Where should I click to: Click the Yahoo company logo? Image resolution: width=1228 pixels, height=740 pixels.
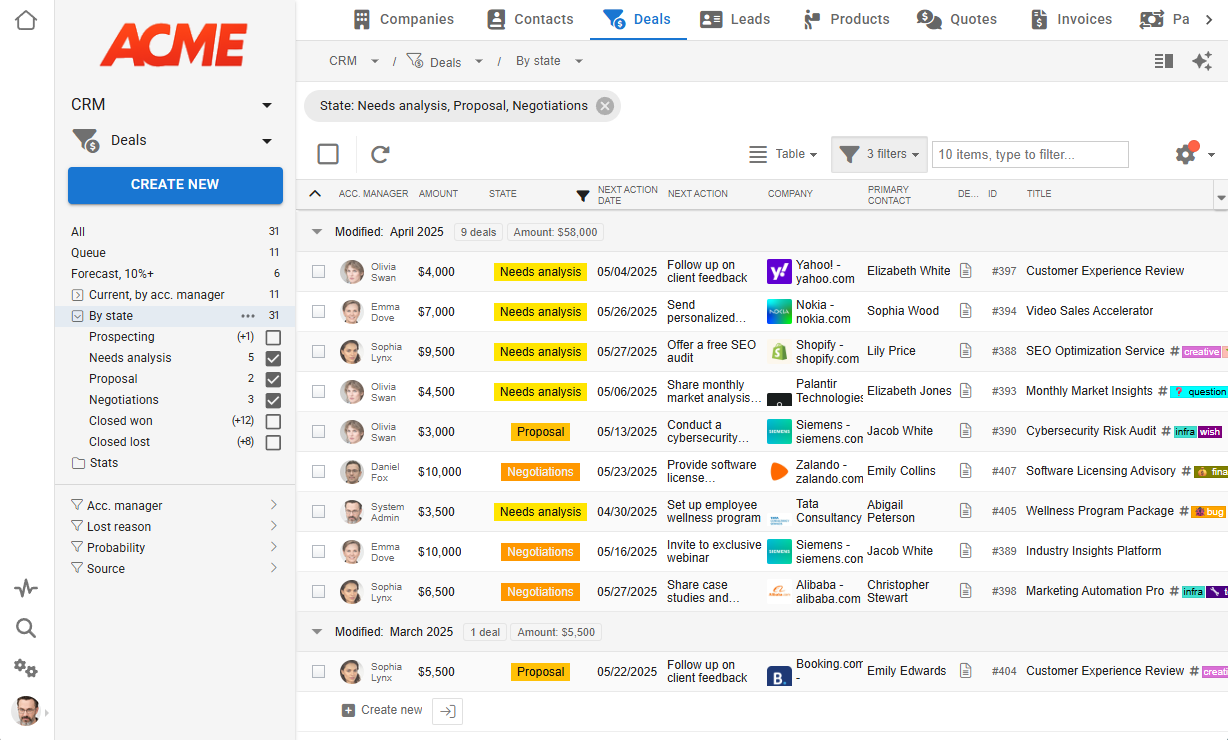779,271
